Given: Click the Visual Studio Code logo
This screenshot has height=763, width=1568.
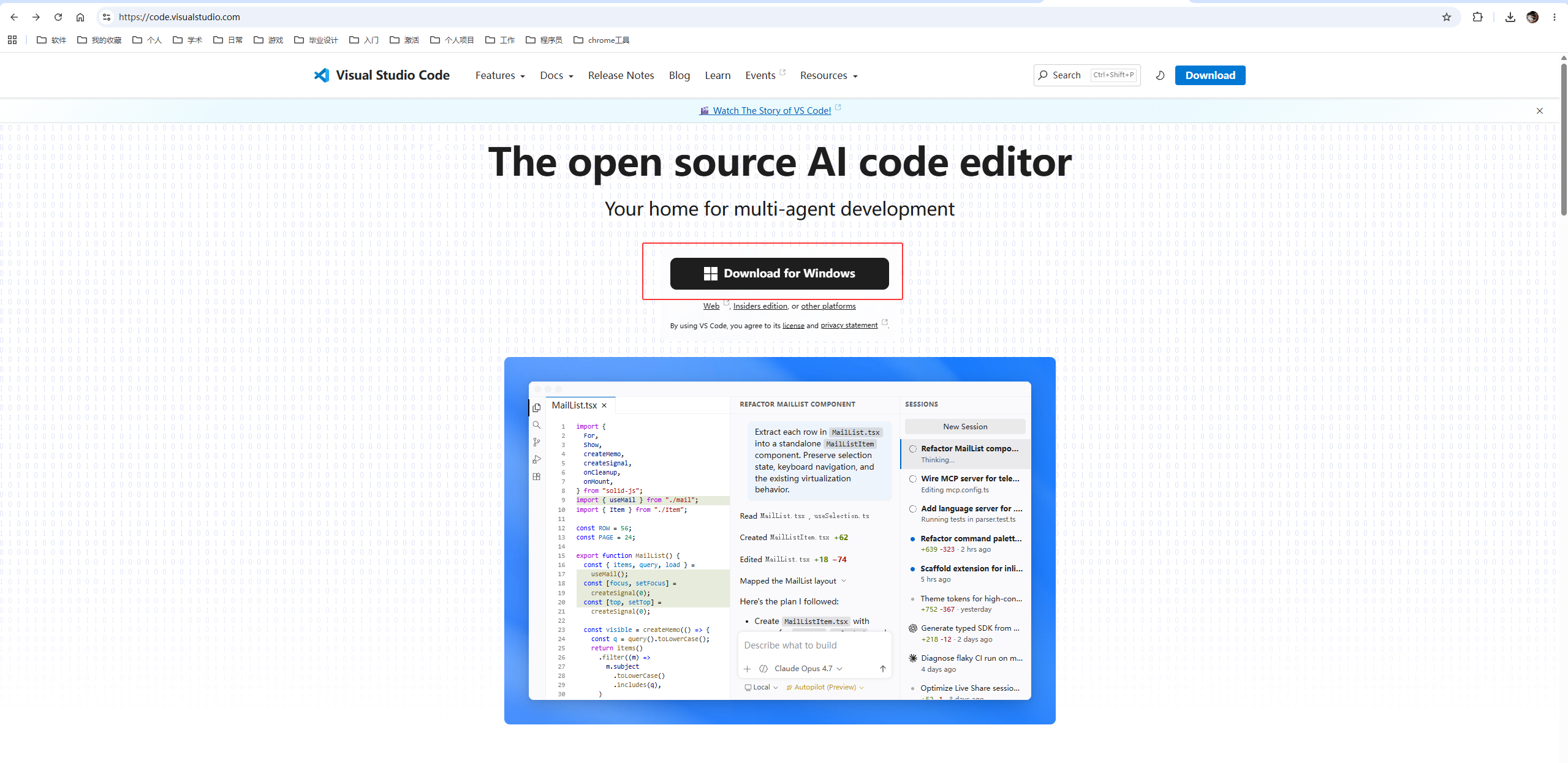Looking at the screenshot, I should click(x=382, y=75).
